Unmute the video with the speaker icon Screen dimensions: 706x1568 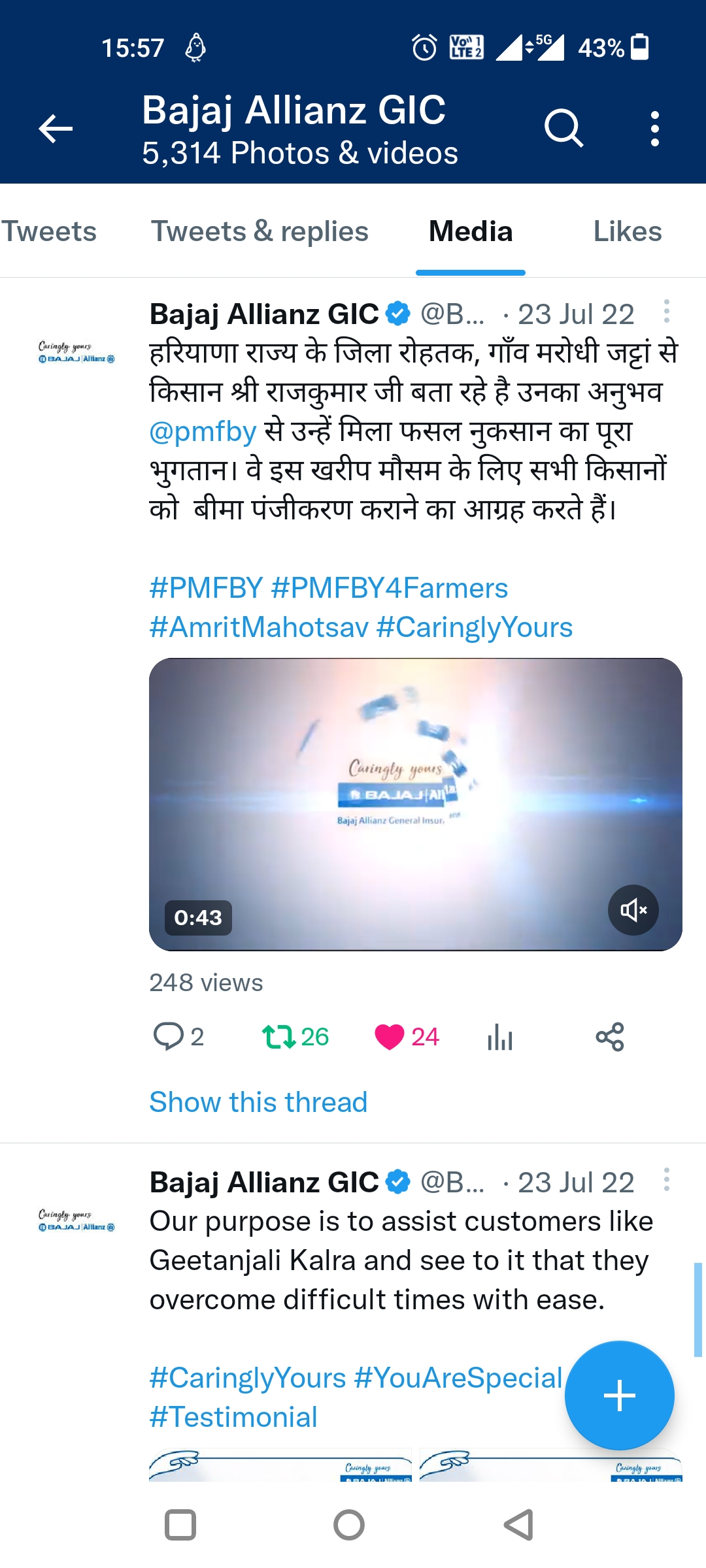tap(633, 910)
